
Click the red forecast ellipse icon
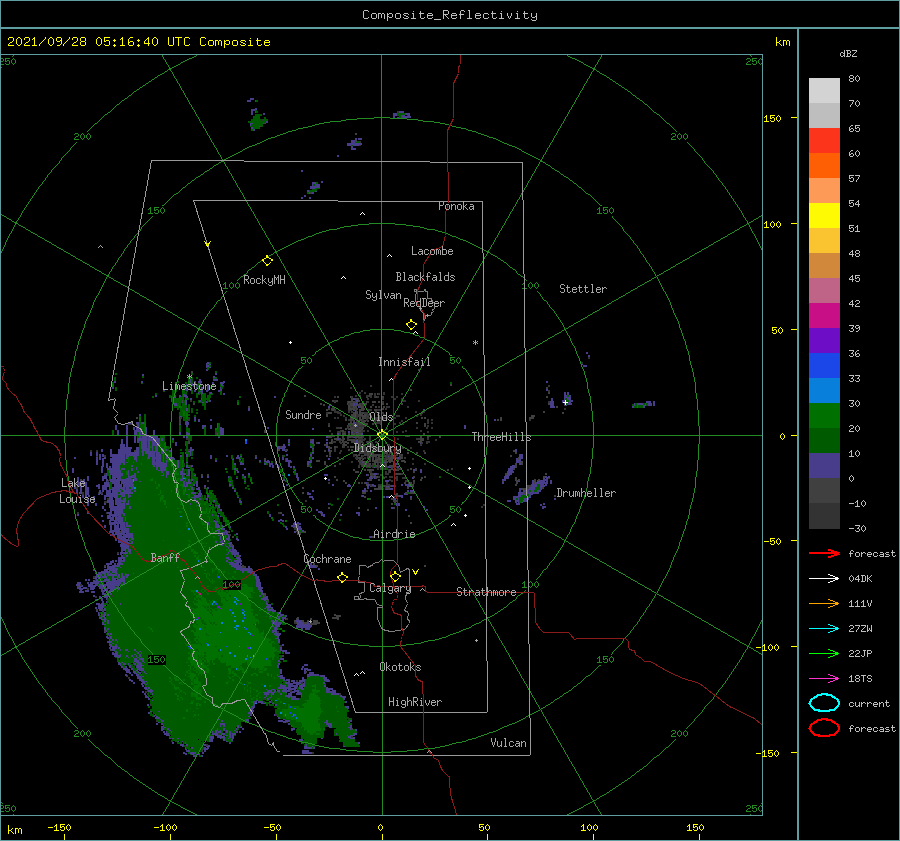pos(824,728)
